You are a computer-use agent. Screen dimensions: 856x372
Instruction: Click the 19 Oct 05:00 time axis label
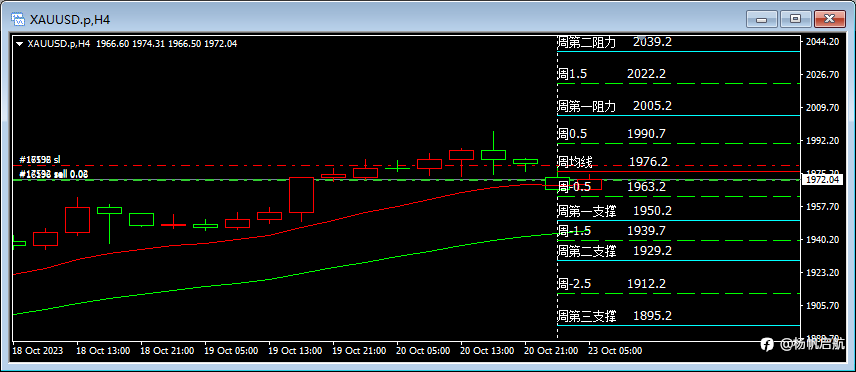[231, 351]
